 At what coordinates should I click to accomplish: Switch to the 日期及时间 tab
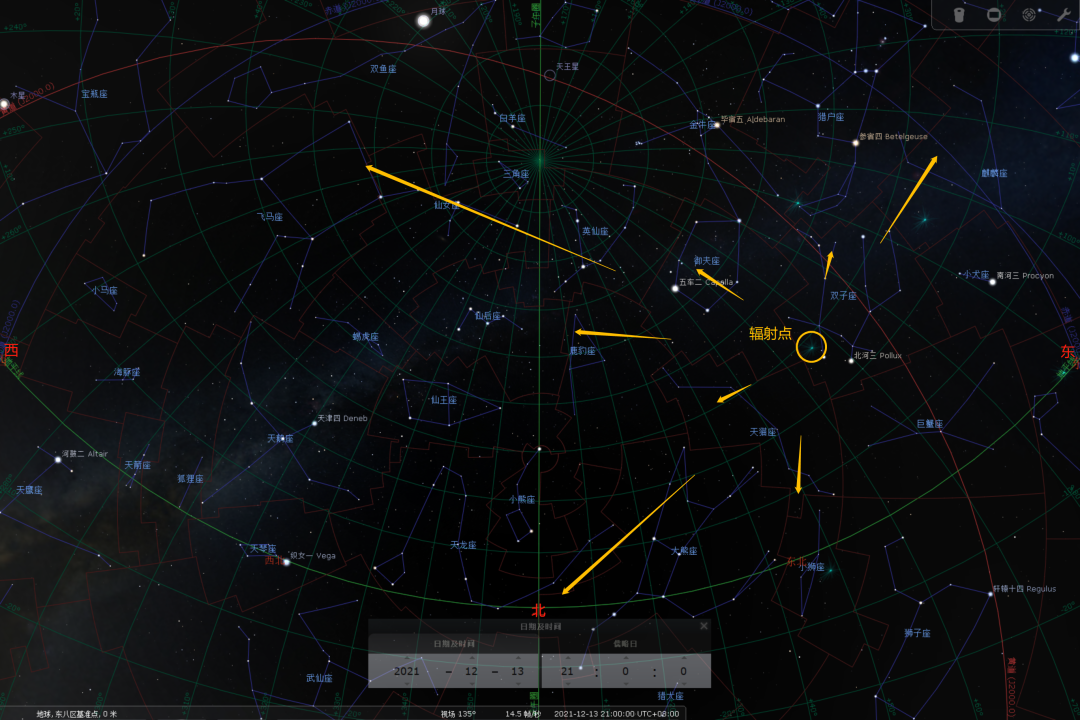tap(454, 644)
